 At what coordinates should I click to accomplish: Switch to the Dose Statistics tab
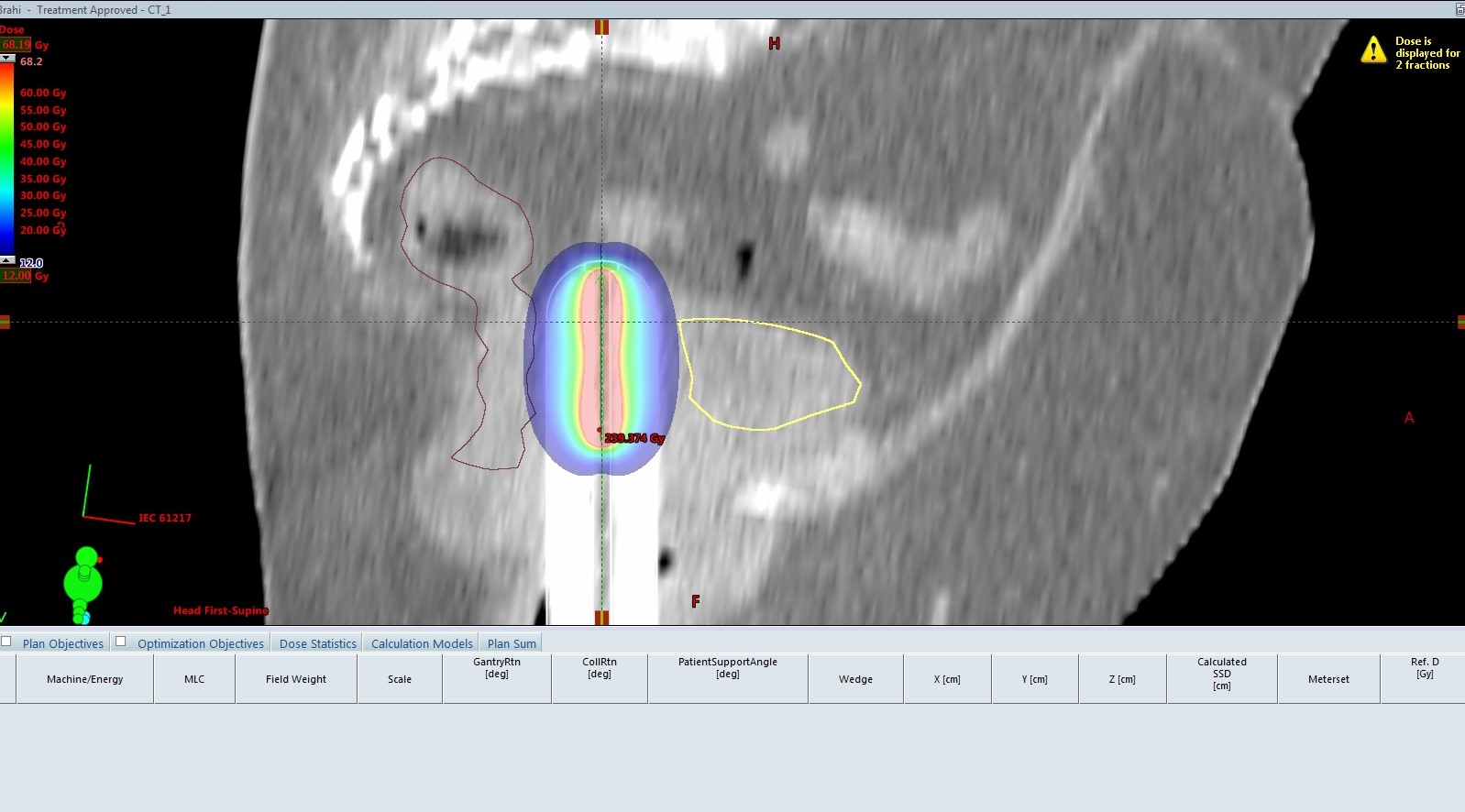click(317, 643)
